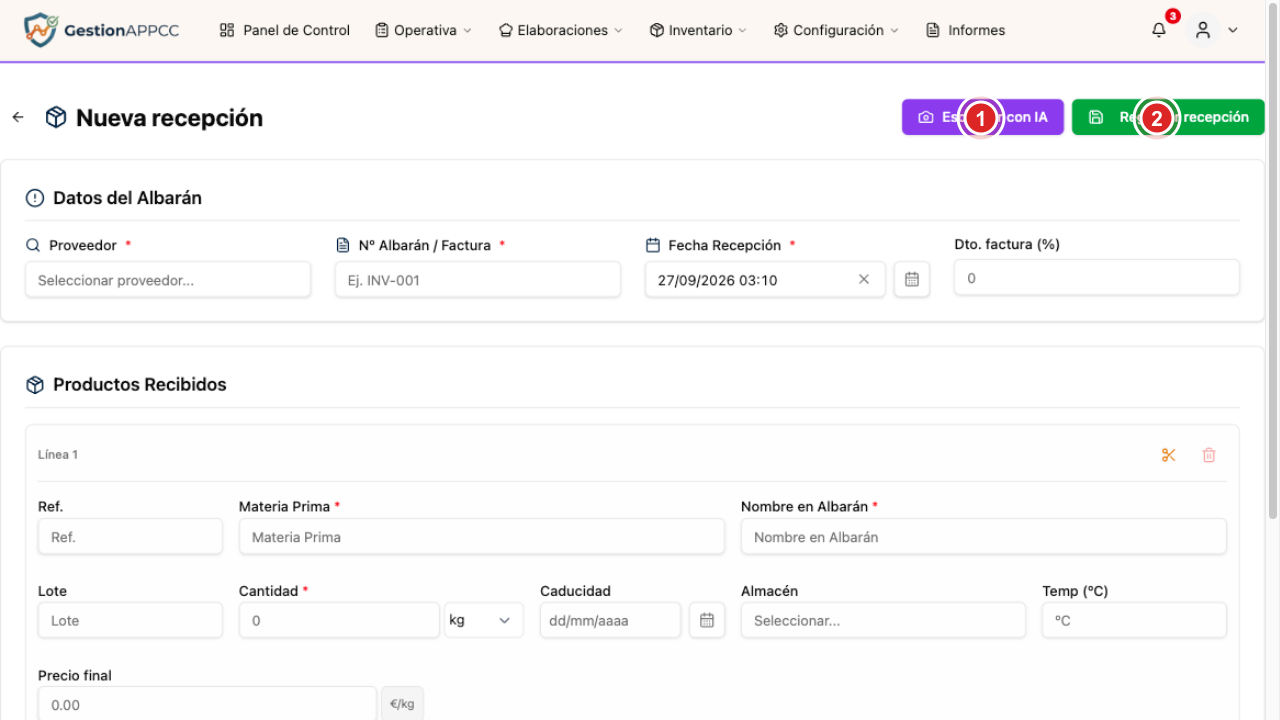
Task: Open the Caducidad calendar picker
Action: pos(707,620)
